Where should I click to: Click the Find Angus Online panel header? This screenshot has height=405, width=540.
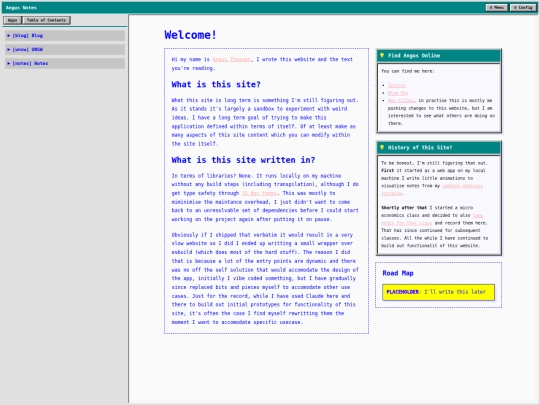click(x=439, y=55)
